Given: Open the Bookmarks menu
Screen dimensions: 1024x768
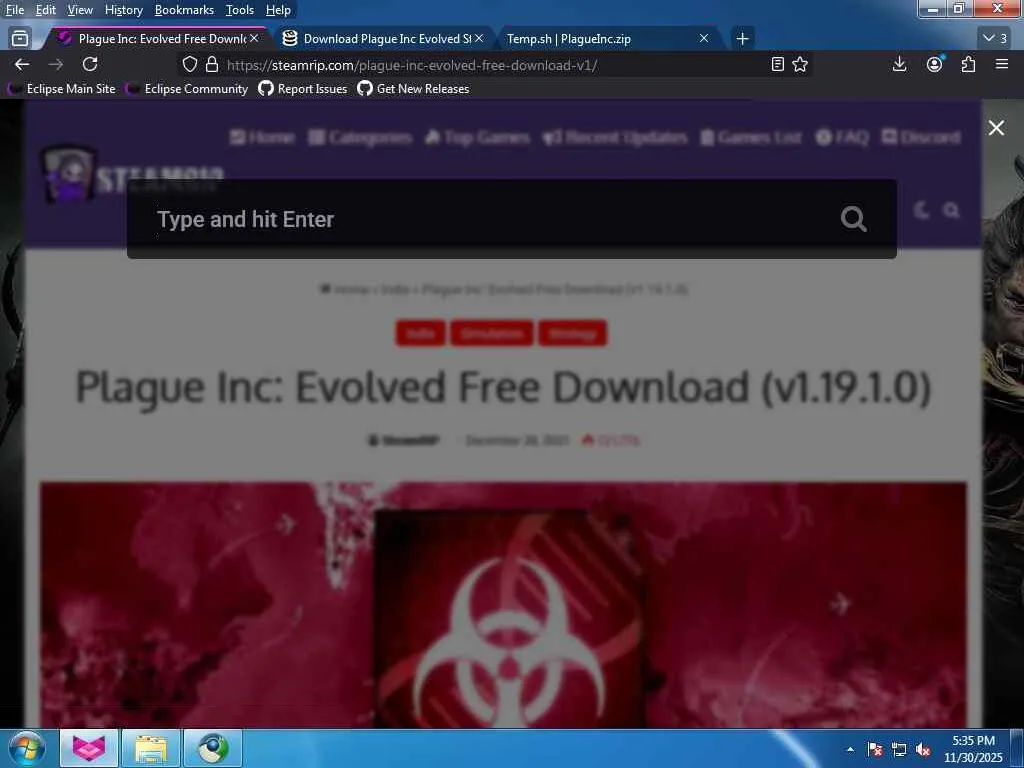Looking at the screenshot, I should click(184, 10).
